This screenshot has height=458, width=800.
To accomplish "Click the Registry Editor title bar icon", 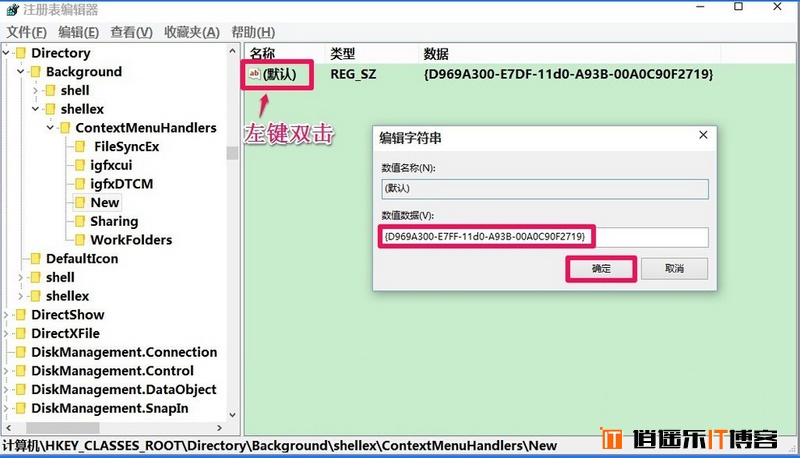I will tap(12, 10).
